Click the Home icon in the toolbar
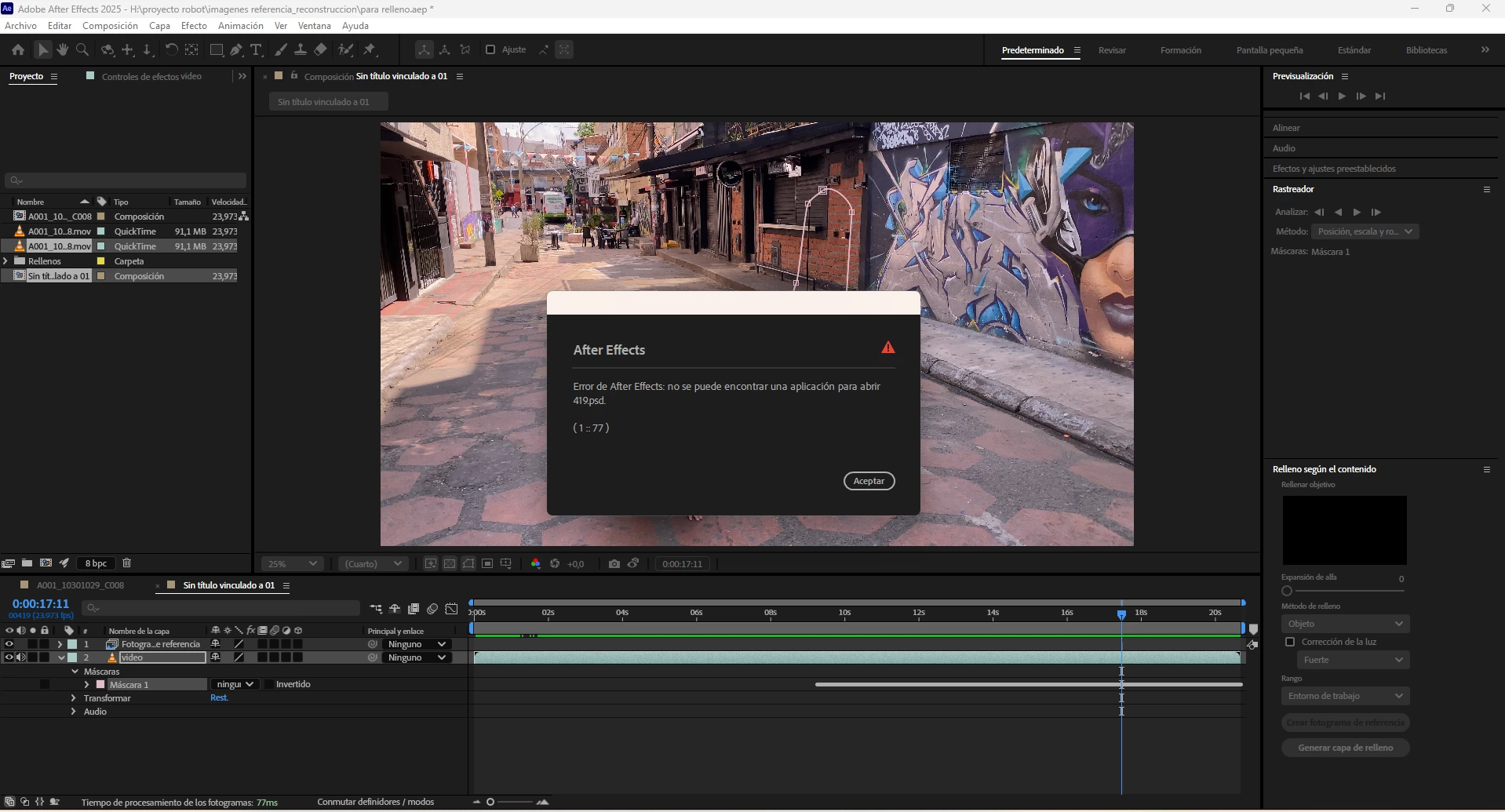The width and height of the screenshot is (1505, 812). (18, 49)
